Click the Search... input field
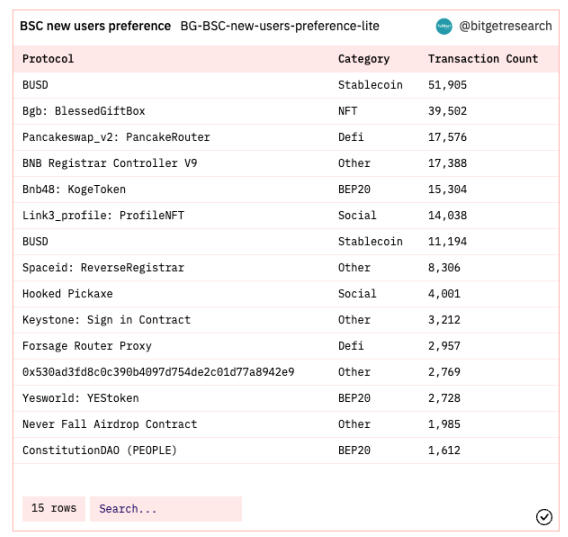Screen dimensions: 568x537 [166, 509]
